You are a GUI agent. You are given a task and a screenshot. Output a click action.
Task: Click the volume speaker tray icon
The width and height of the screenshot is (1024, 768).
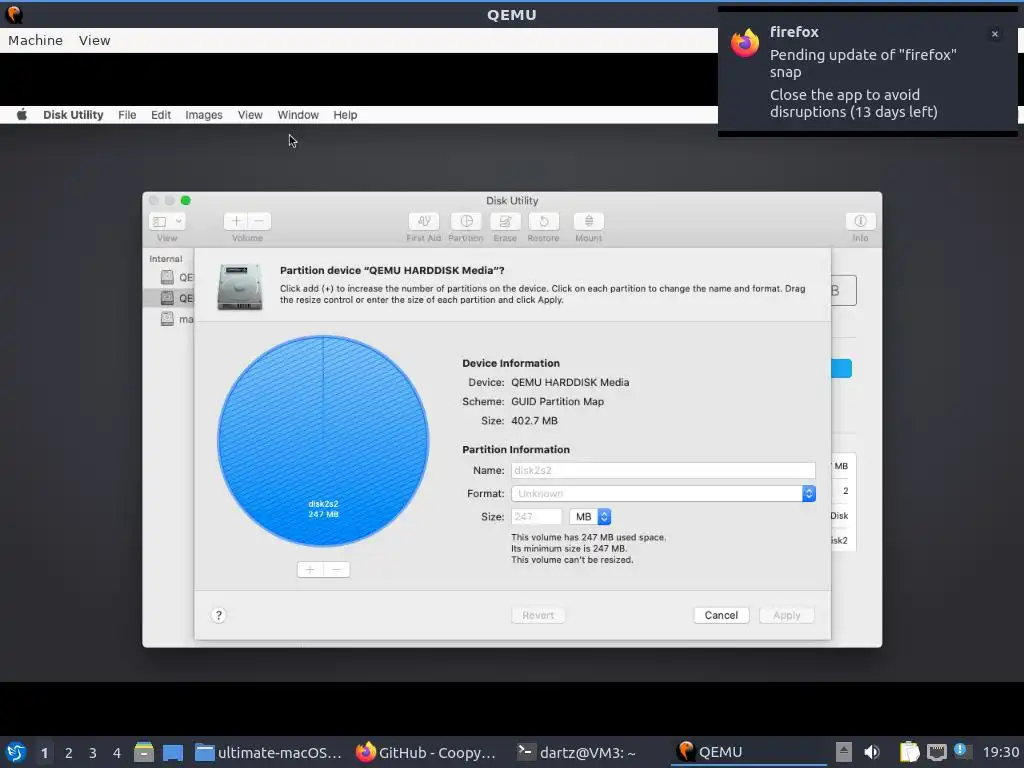point(872,752)
